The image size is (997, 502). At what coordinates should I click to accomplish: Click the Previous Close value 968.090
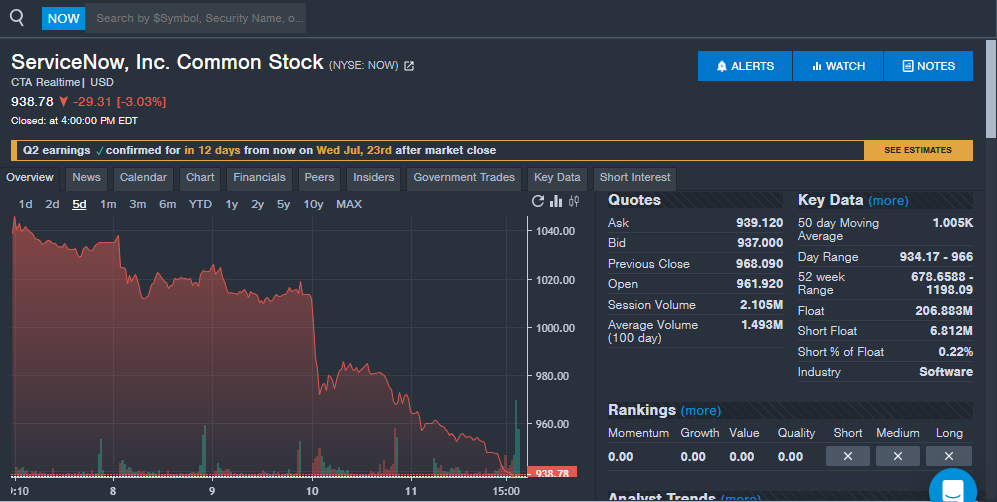click(x=760, y=264)
